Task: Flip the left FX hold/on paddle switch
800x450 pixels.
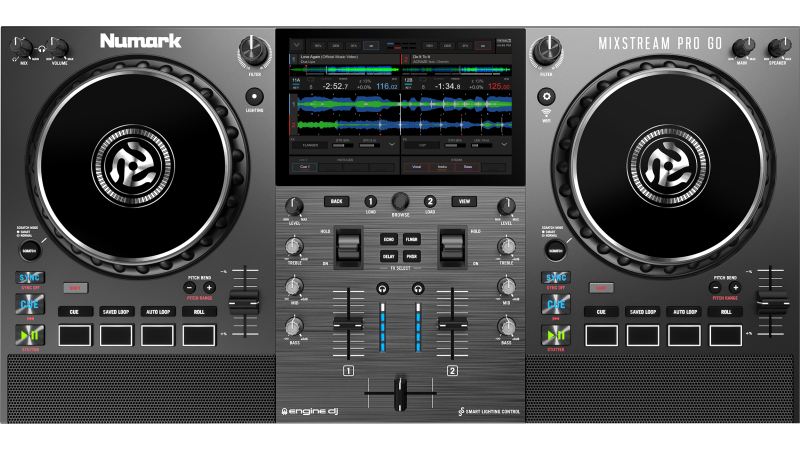Action: 348,246
